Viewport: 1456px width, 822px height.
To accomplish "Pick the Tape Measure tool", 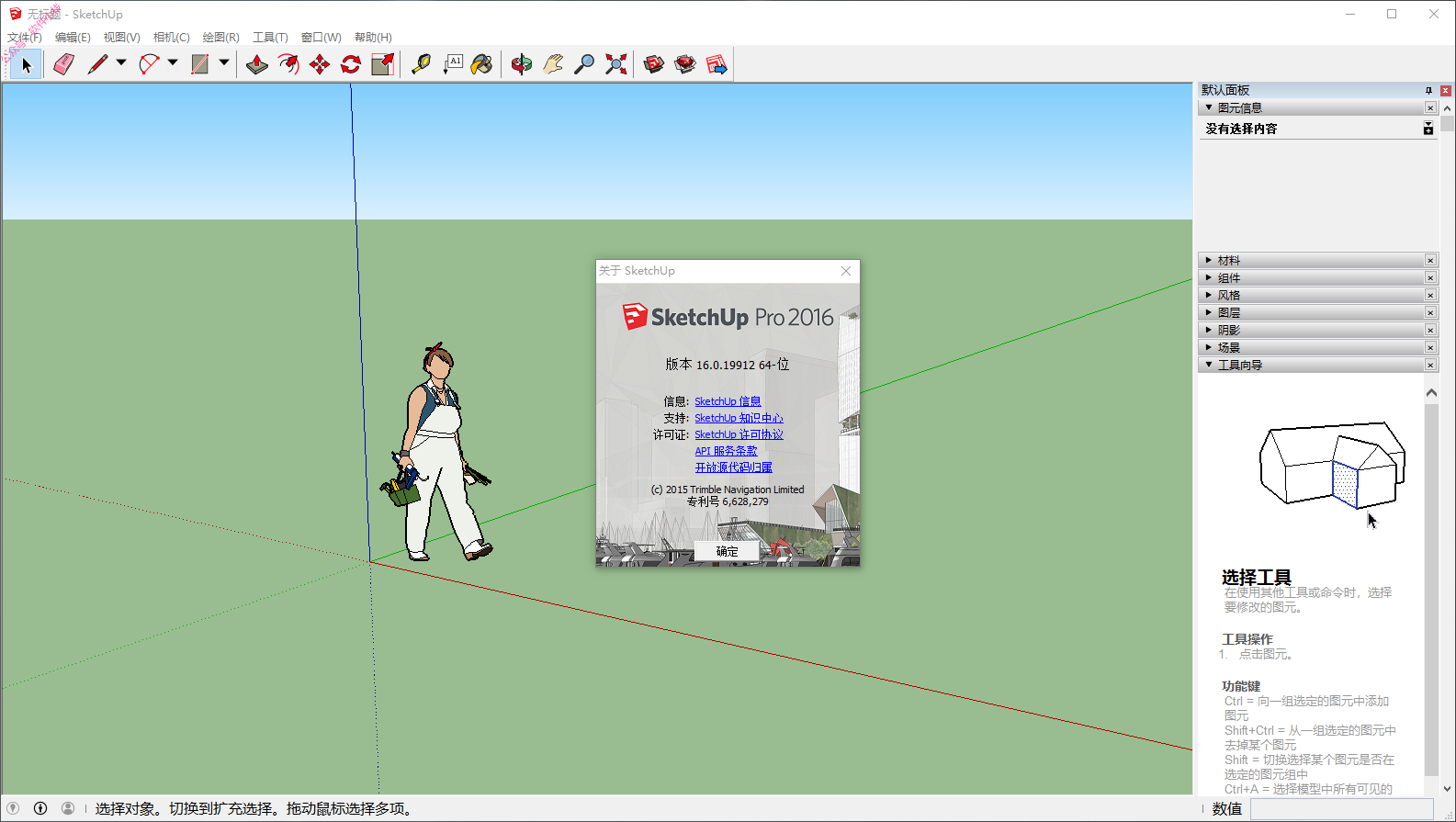I will coord(421,64).
